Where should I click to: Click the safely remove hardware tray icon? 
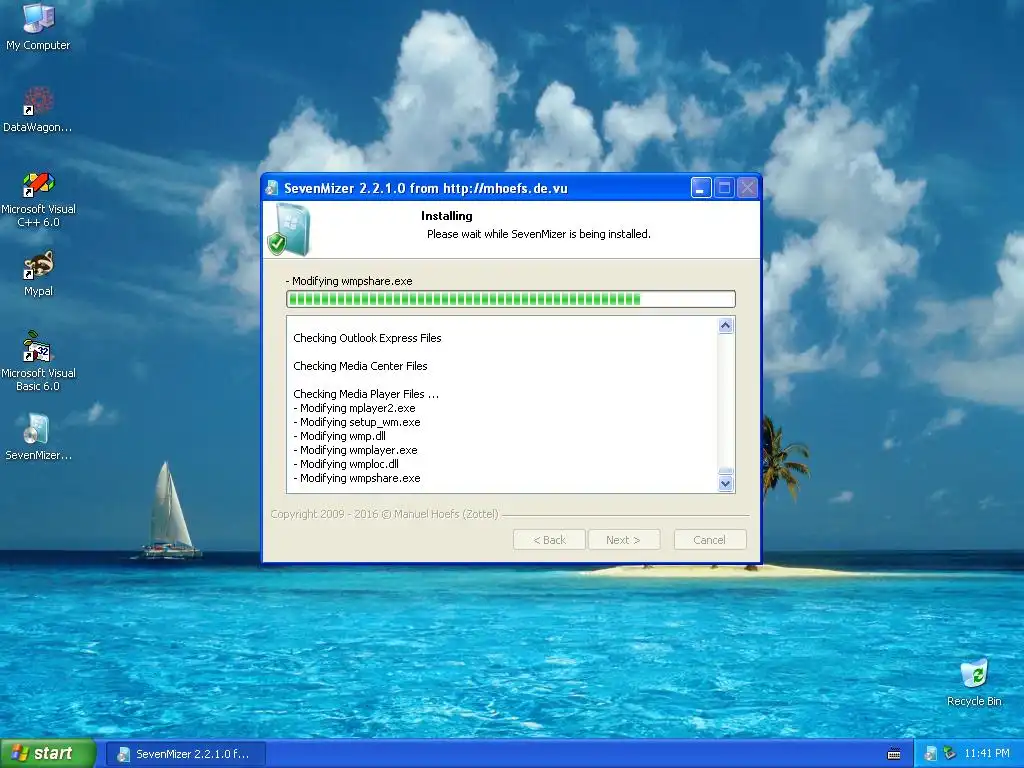point(950,754)
